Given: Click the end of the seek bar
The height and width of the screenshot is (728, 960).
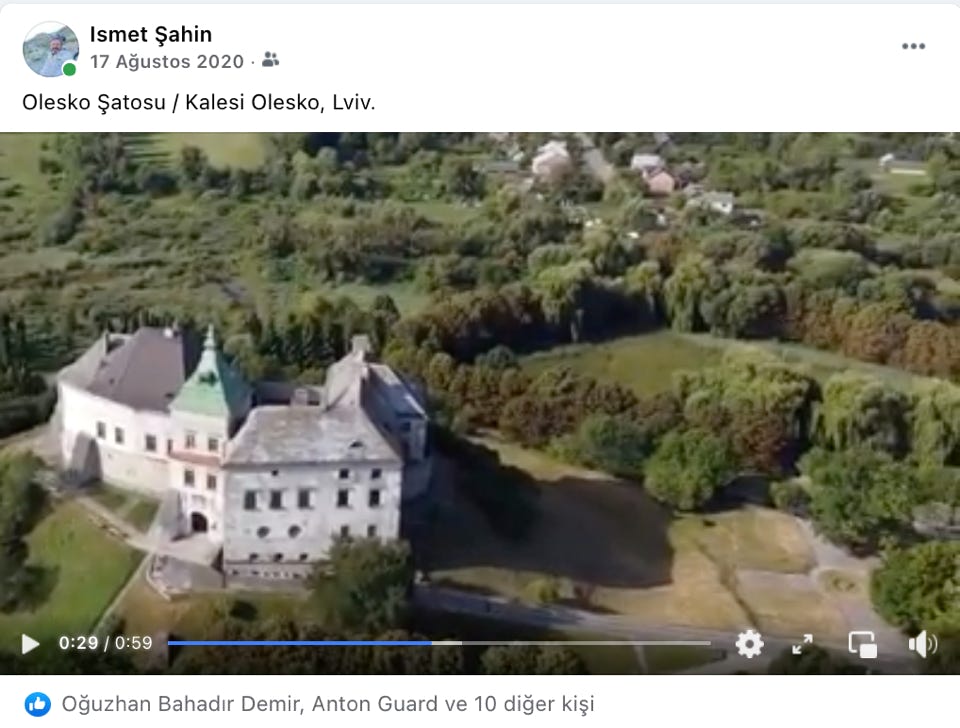Looking at the screenshot, I should 708,643.
